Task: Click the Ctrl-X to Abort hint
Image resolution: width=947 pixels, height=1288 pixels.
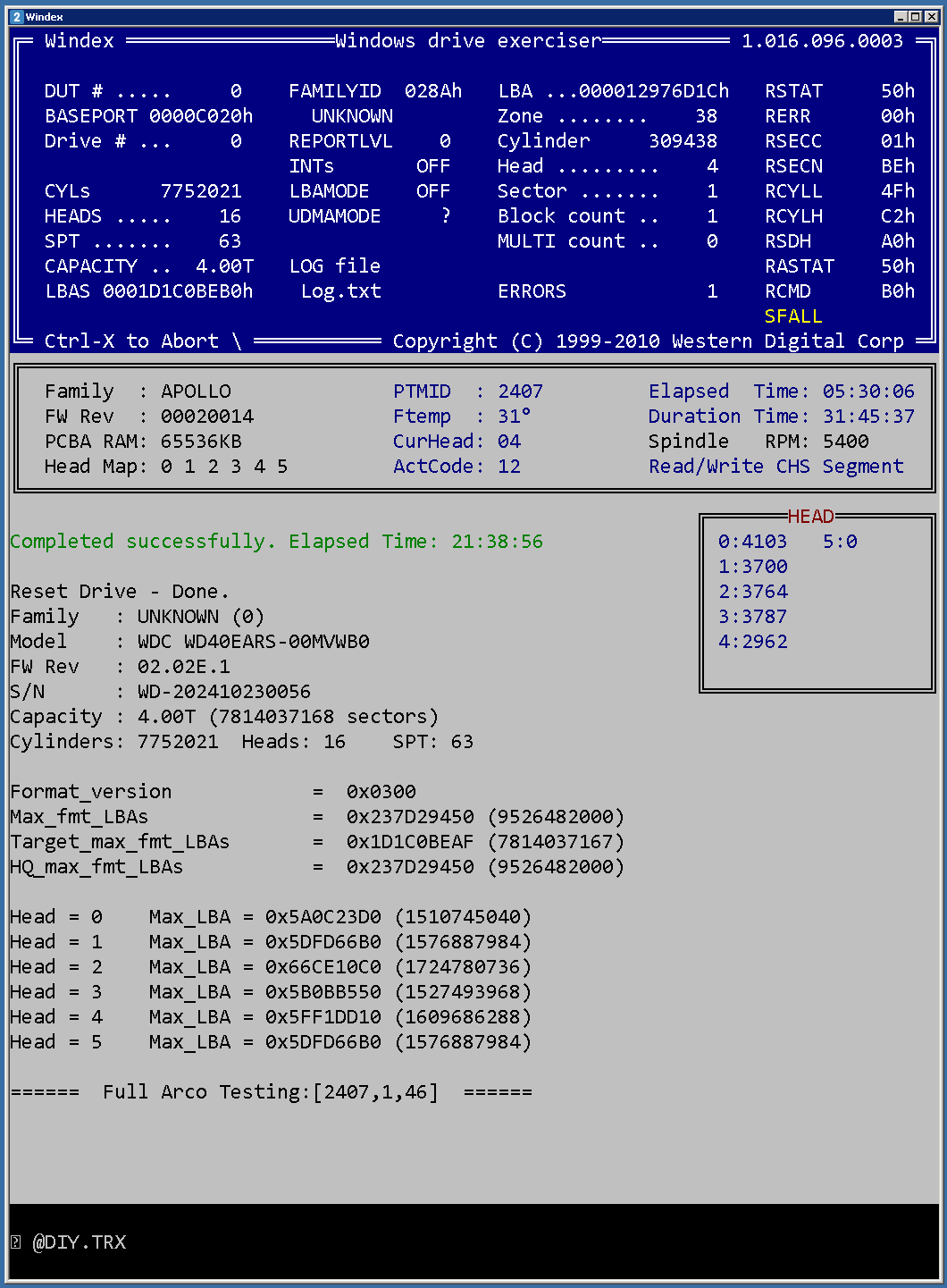Action: click(x=131, y=341)
